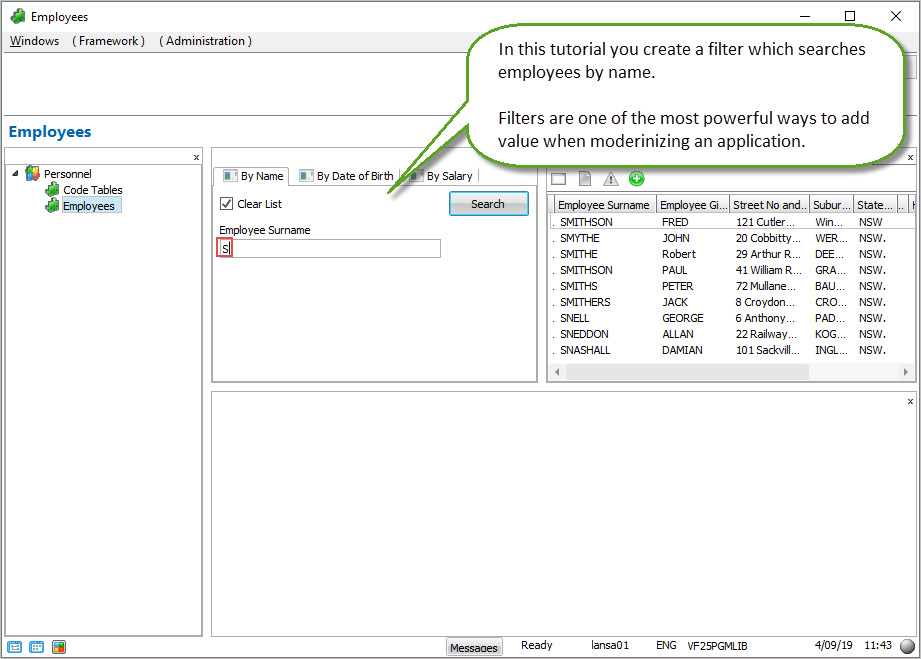Sort by Employee Gi... column header
Image resolution: width=921 pixels, height=659 pixels.
tap(693, 204)
